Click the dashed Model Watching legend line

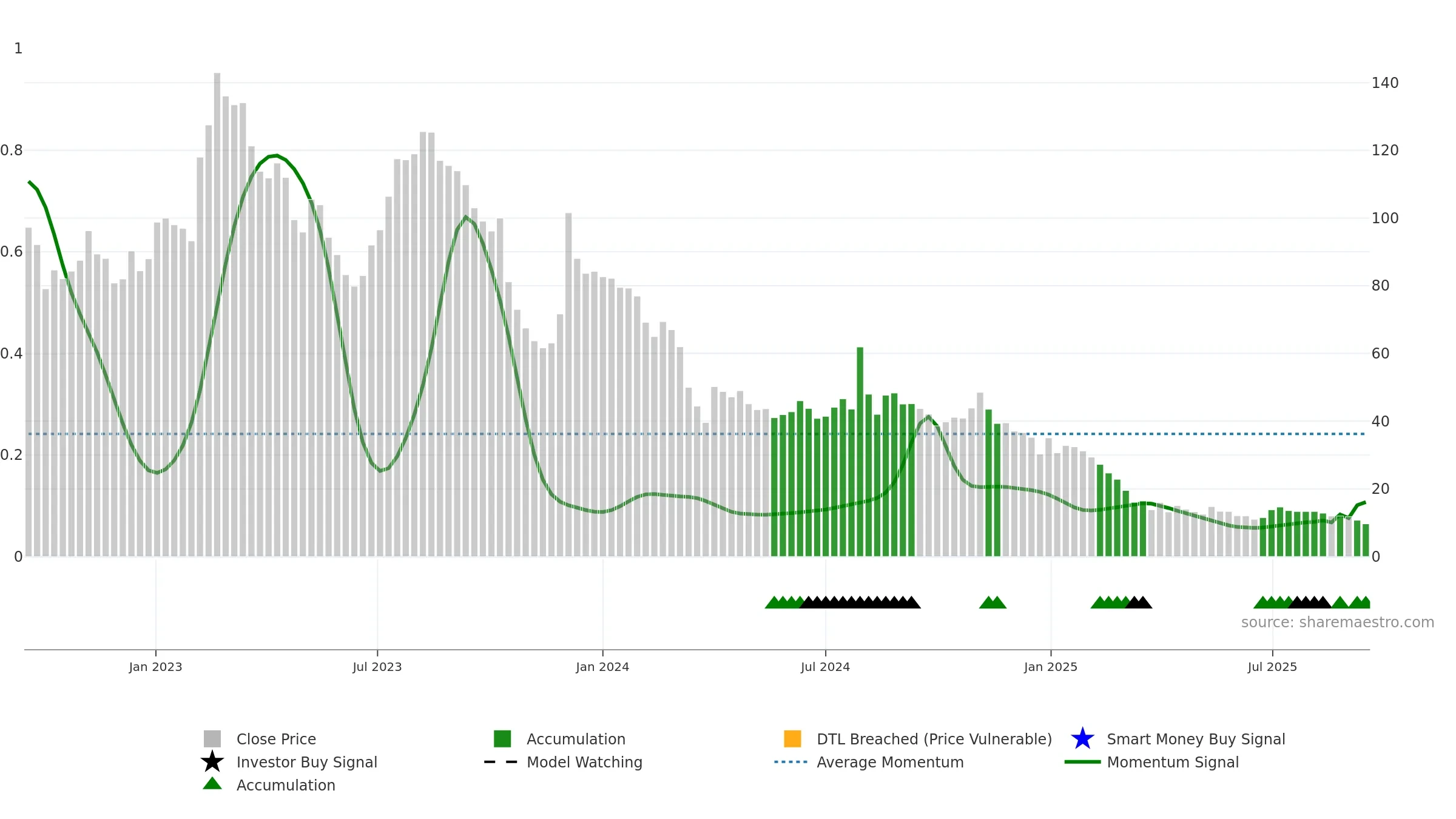coord(501,762)
